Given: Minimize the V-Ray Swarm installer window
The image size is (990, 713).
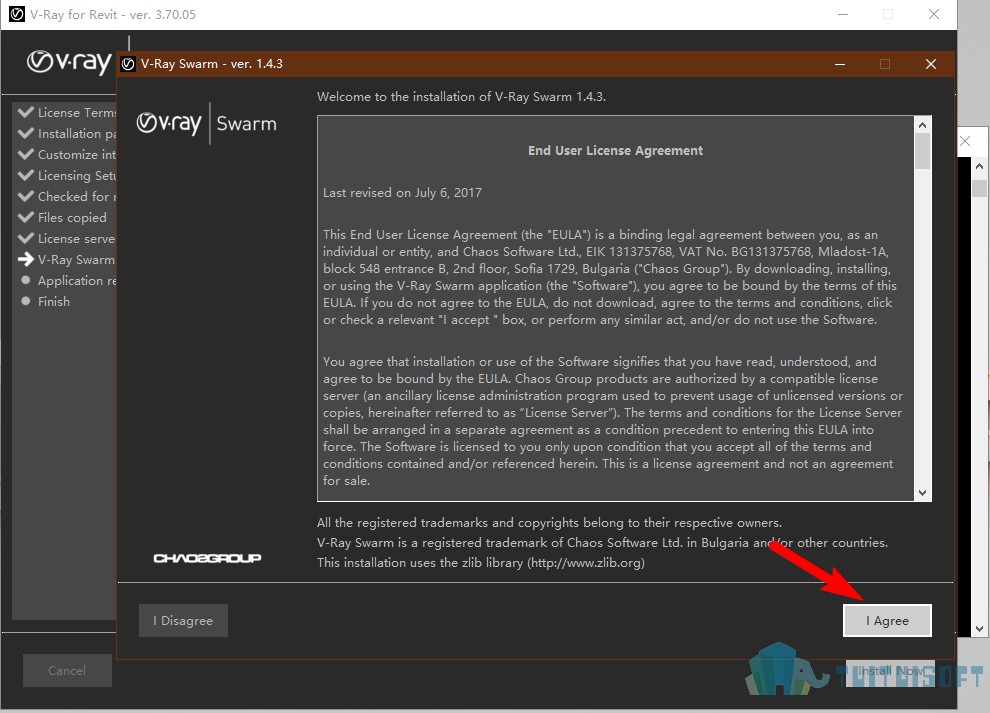Looking at the screenshot, I should click(840, 64).
